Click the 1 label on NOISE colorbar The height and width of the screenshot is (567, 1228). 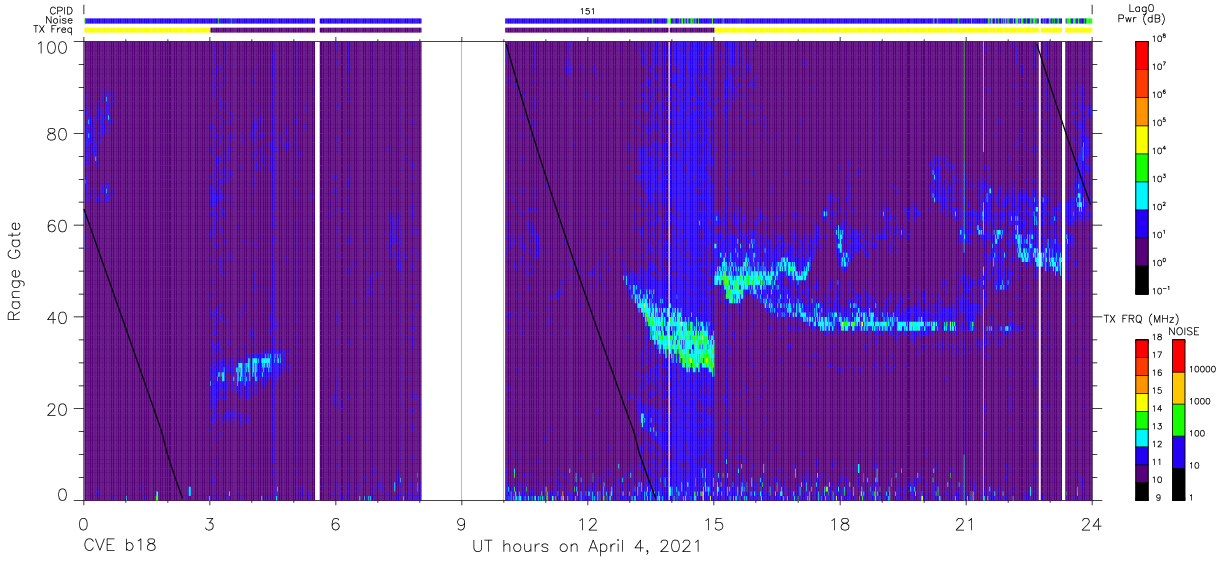(x=1193, y=497)
